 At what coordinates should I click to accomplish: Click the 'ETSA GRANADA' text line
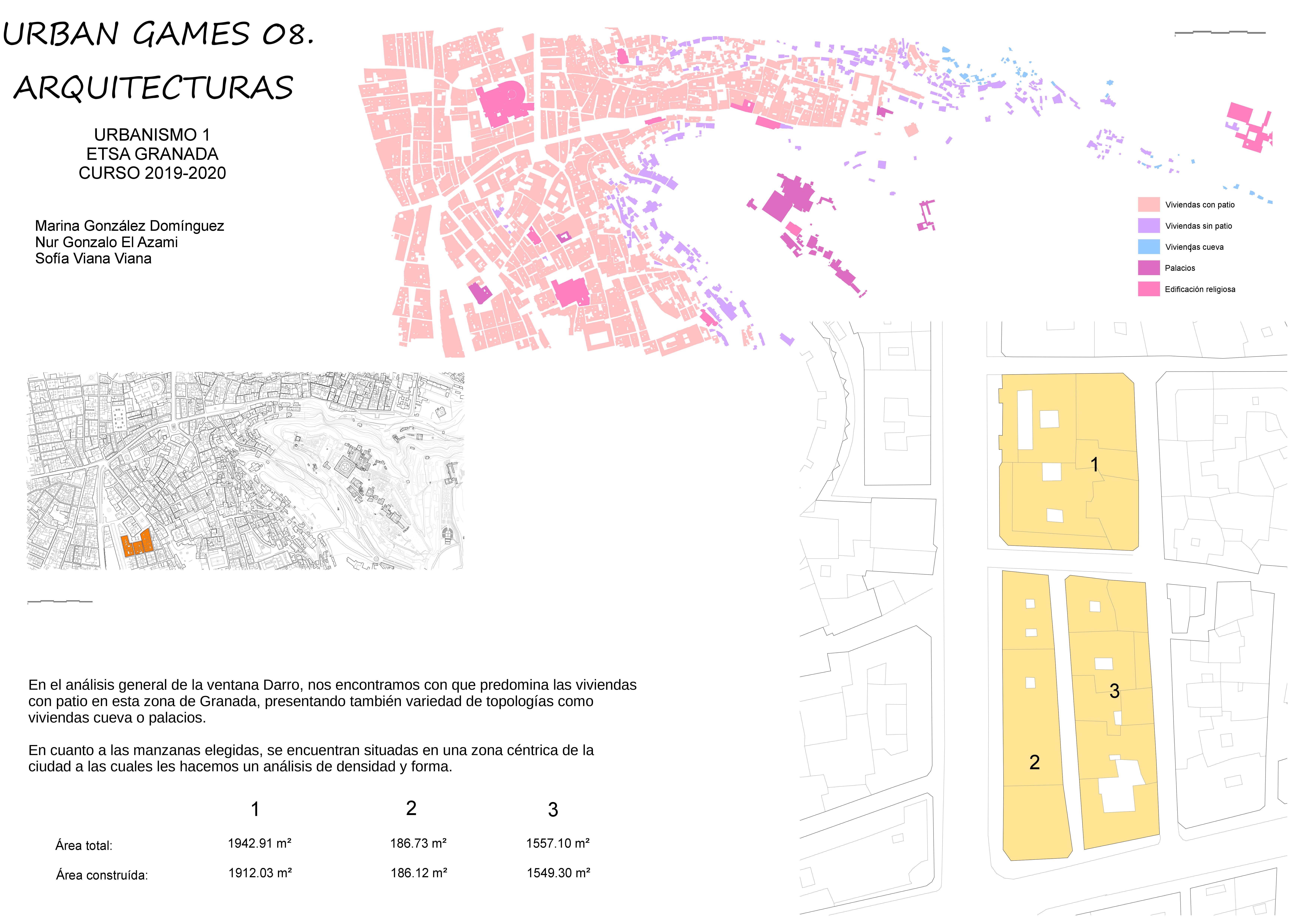[152, 154]
